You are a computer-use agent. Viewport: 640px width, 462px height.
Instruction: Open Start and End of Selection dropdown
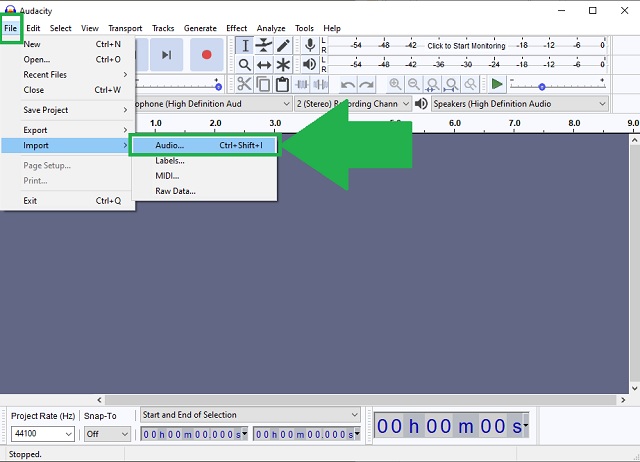(250, 415)
